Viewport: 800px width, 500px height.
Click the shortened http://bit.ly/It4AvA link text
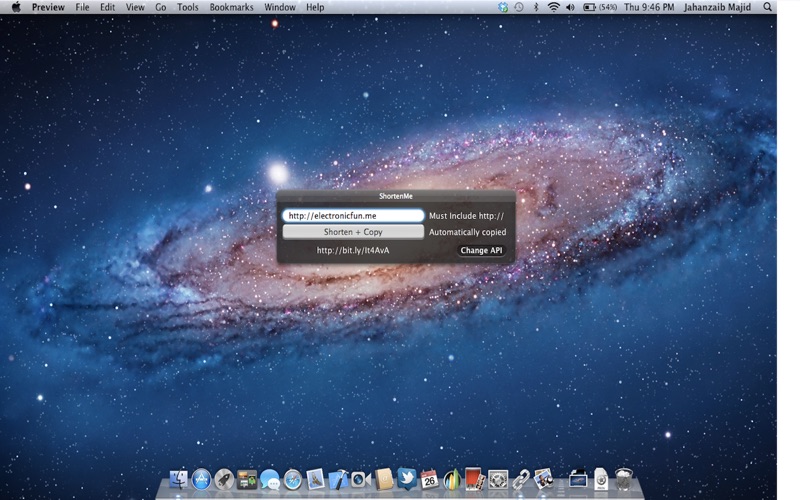[x=353, y=251]
